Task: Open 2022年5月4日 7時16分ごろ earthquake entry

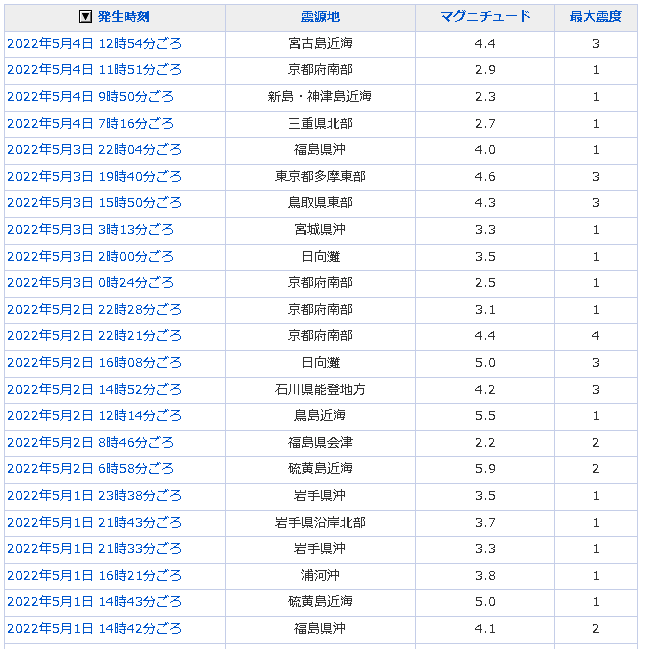Action: tap(90, 124)
